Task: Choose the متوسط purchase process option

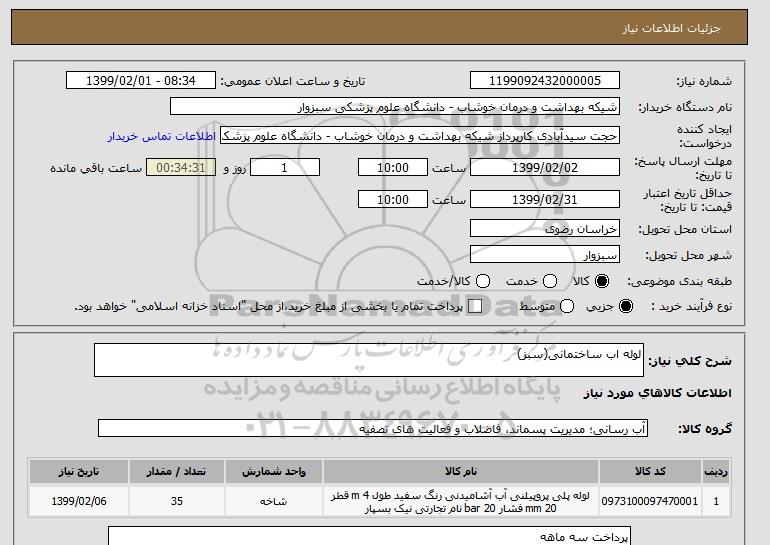Action: 567,306
